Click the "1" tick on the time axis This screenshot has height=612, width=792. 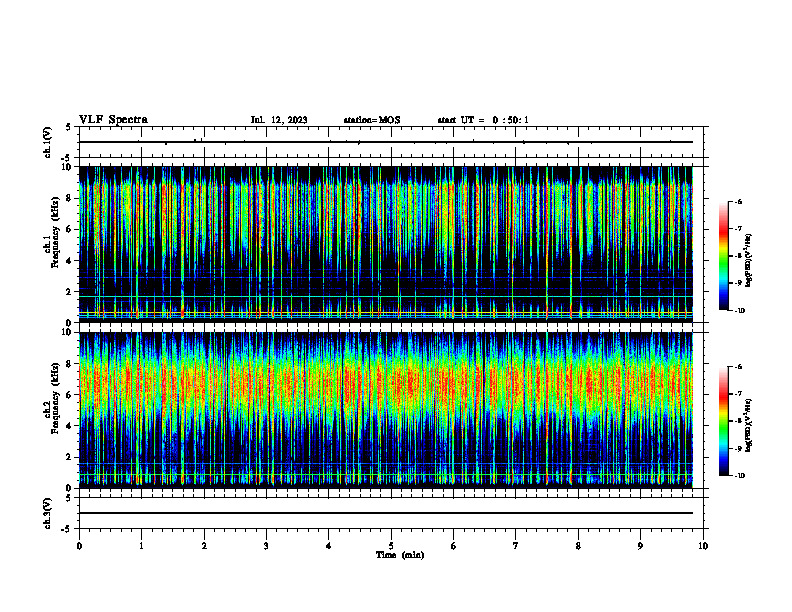[141, 546]
